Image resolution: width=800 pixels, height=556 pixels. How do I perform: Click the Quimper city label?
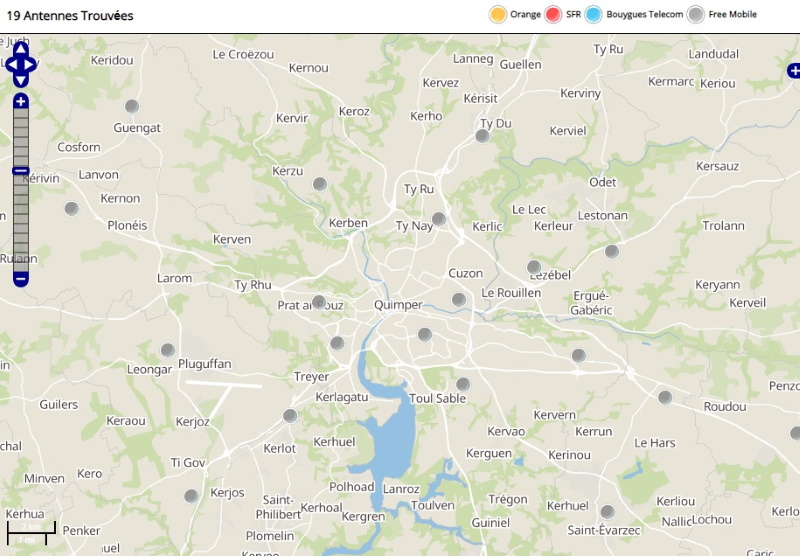point(398,305)
